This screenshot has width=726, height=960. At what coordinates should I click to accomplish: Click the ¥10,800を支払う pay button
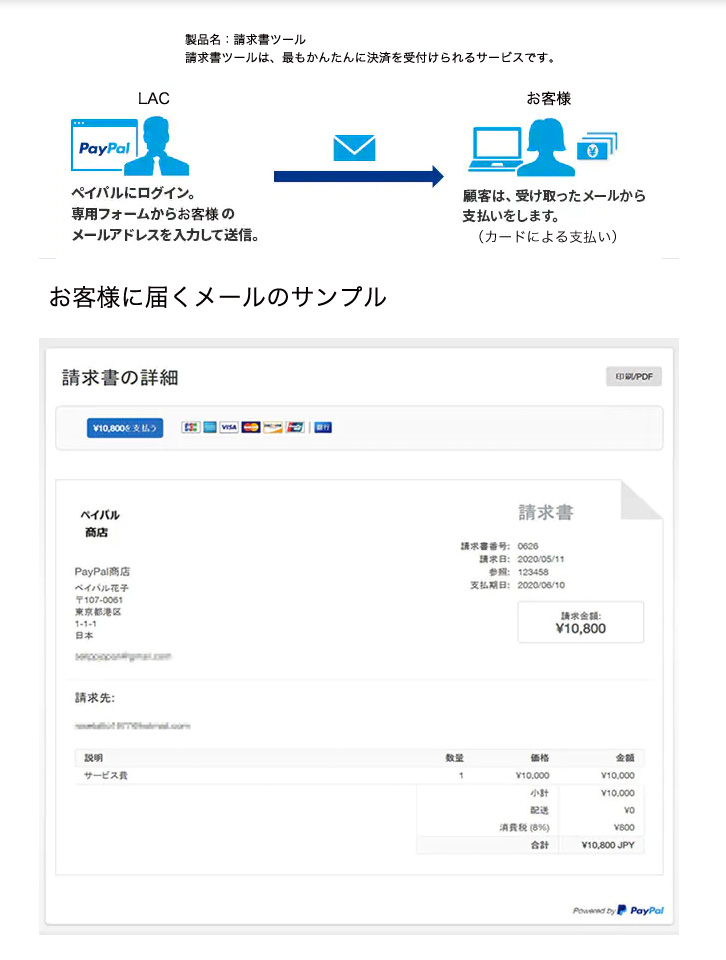(x=125, y=428)
